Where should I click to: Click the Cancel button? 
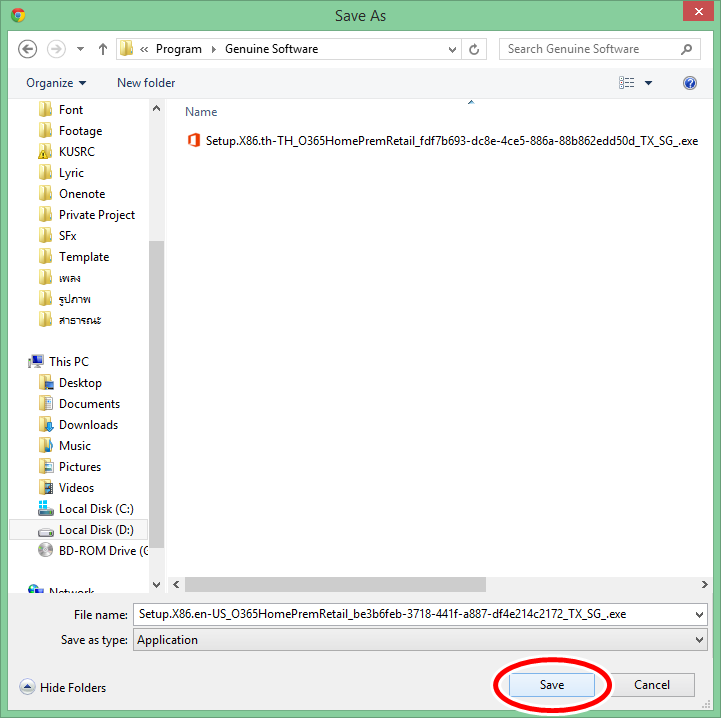pos(652,685)
